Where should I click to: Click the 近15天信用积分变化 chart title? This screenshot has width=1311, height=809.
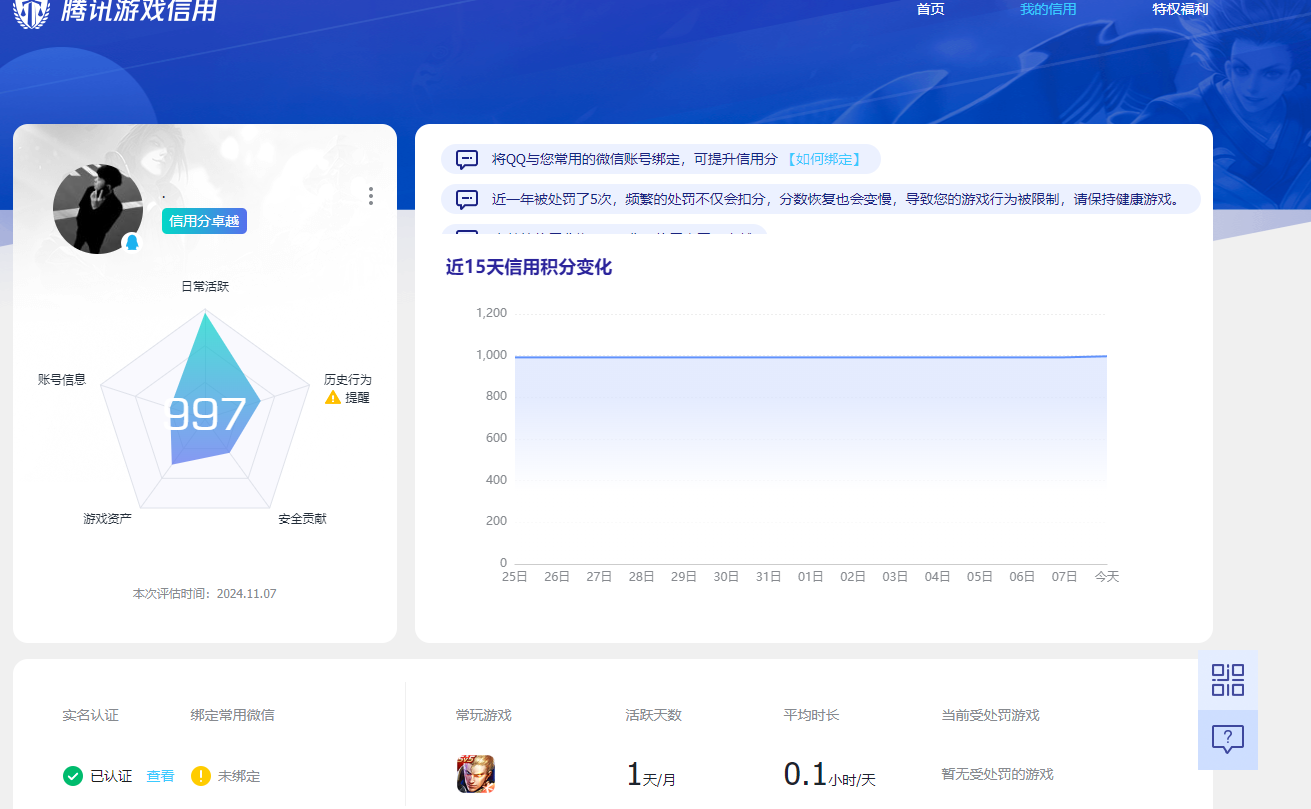point(528,267)
